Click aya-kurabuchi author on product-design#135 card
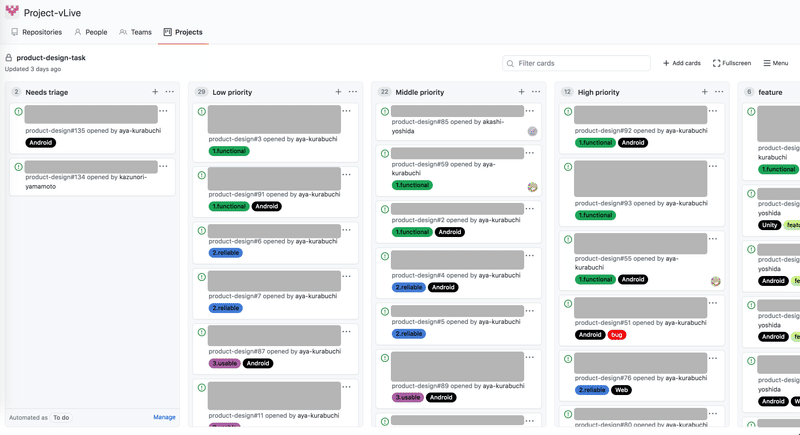 tap(140, 131)
